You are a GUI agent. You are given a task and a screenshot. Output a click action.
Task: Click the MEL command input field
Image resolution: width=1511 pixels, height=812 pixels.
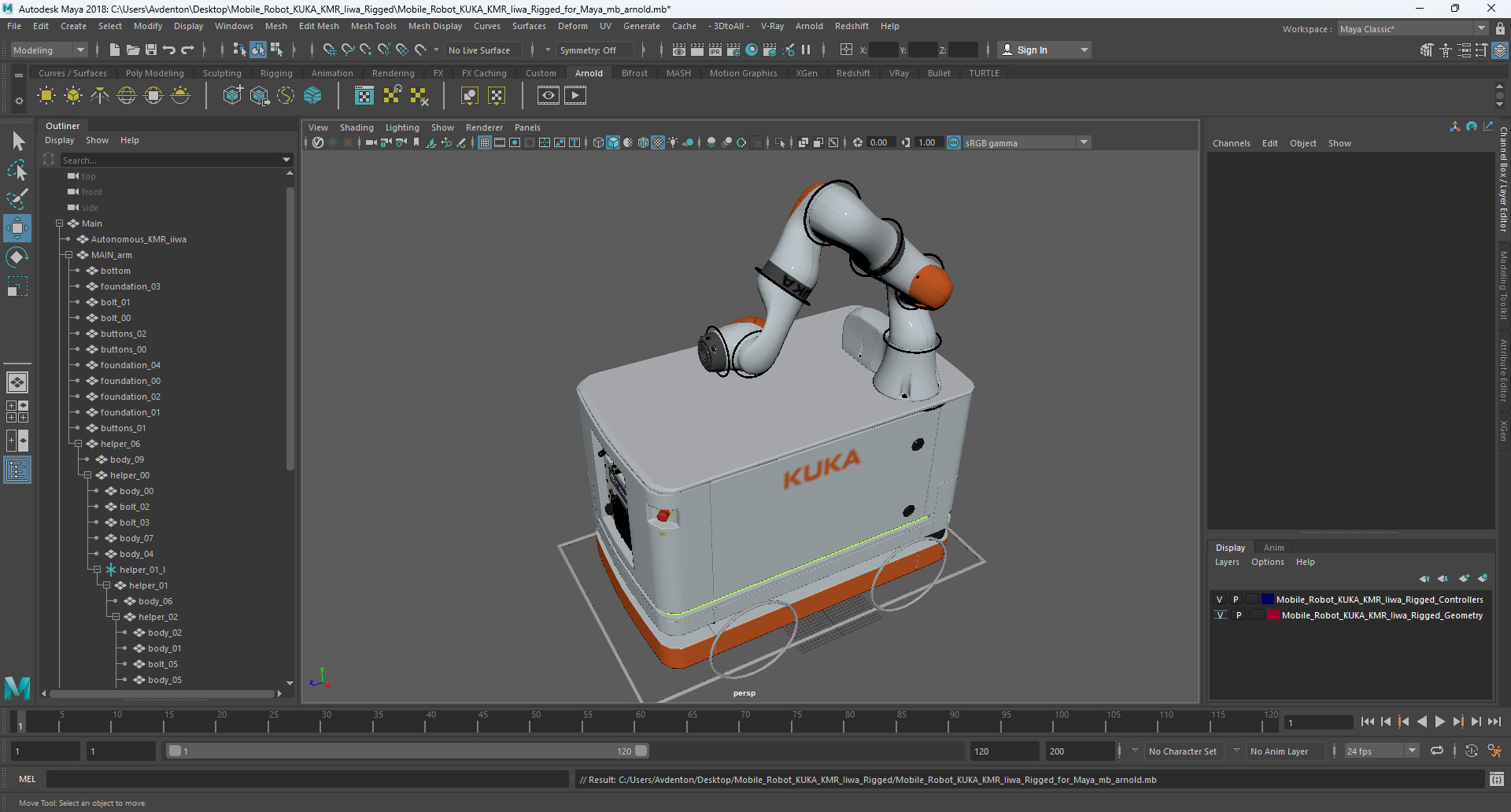pos(307,779)
